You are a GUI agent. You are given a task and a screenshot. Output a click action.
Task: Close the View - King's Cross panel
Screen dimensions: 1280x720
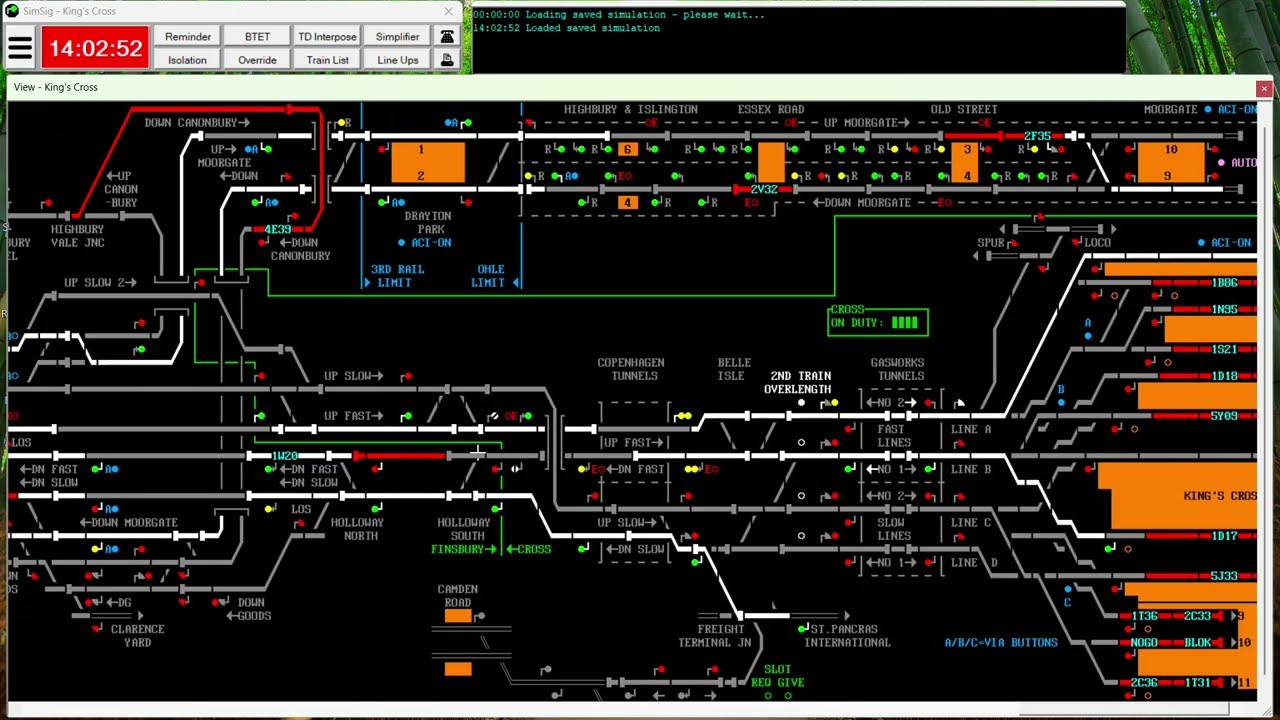[x=1264, y=88]
